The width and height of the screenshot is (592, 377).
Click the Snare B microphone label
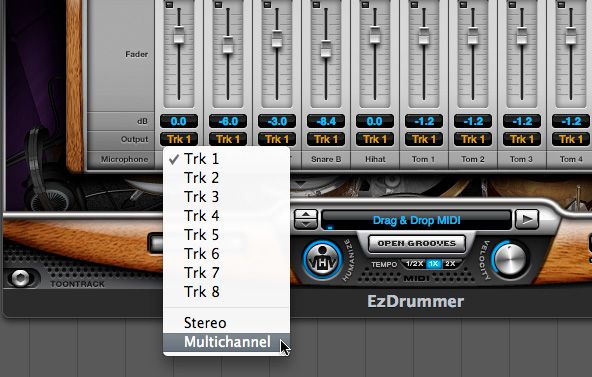326,159
